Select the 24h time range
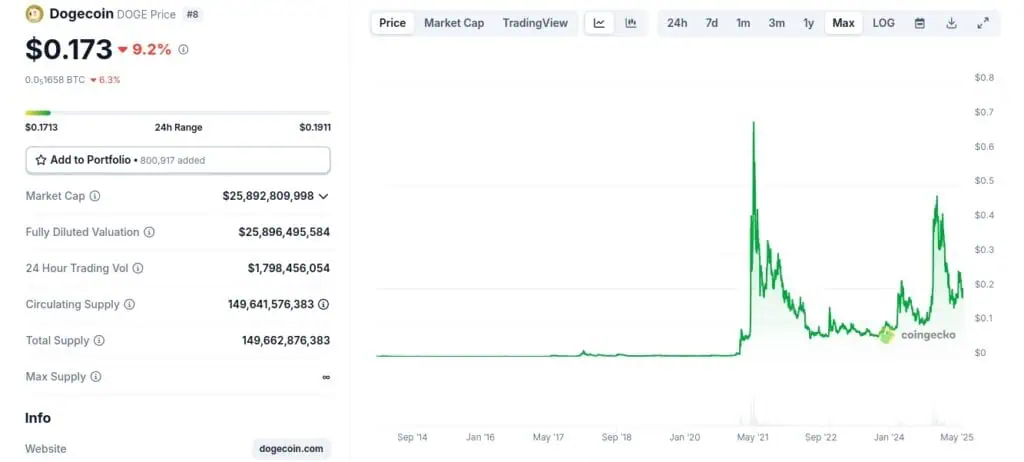Screen dimensions: 1024x462 (x=677, y=23)
